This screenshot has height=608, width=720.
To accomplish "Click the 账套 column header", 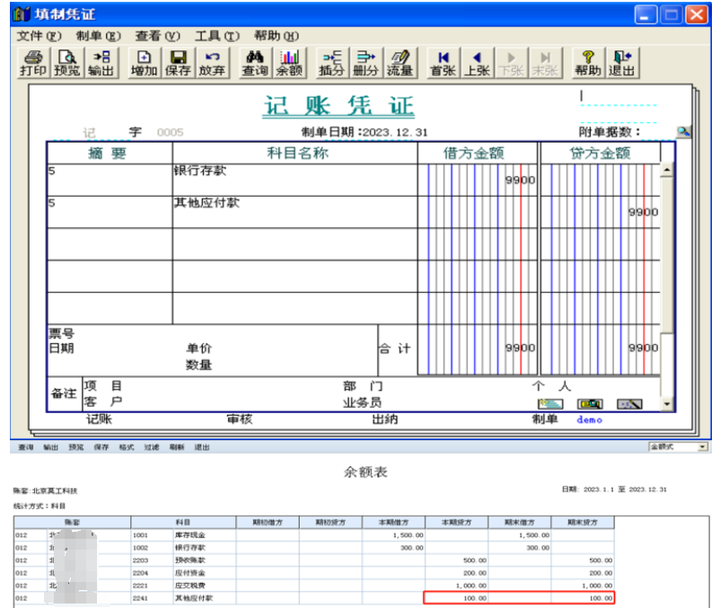I will (72, 522).
